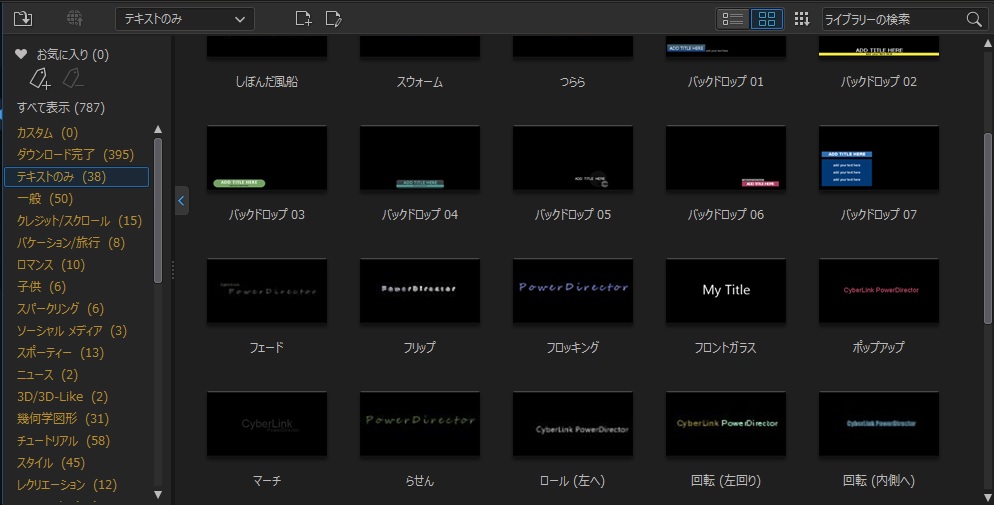Select the バックドロップ 07 thumbnail
The image size is (994, 505).
[879, 158]
